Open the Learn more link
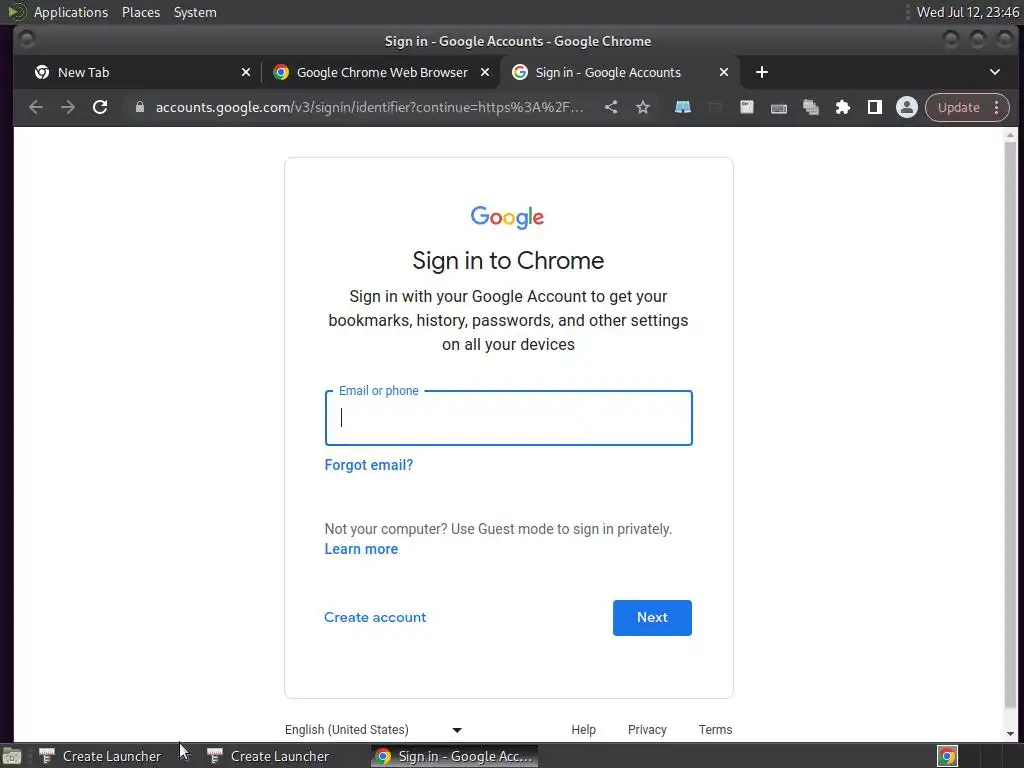 (361, 549)
